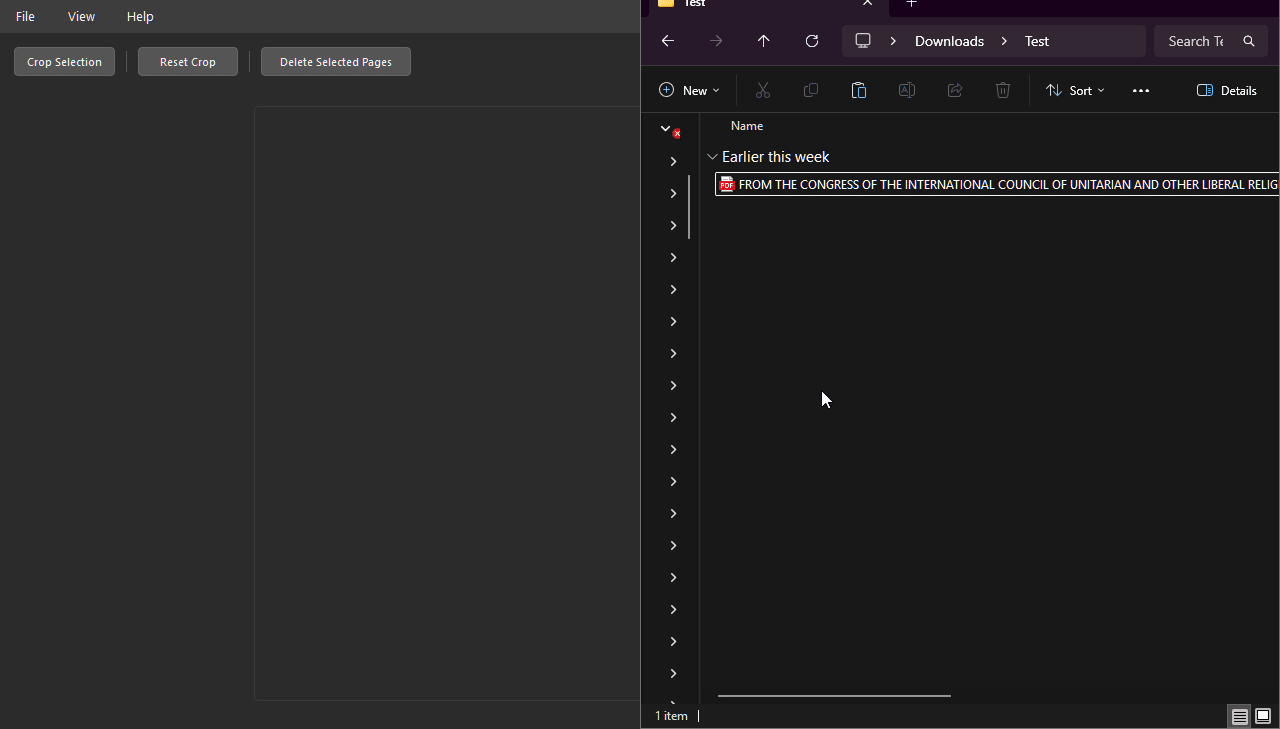Open the Help menu
The width and height of the screenshot is (1280, 729).
pos(140,16)
